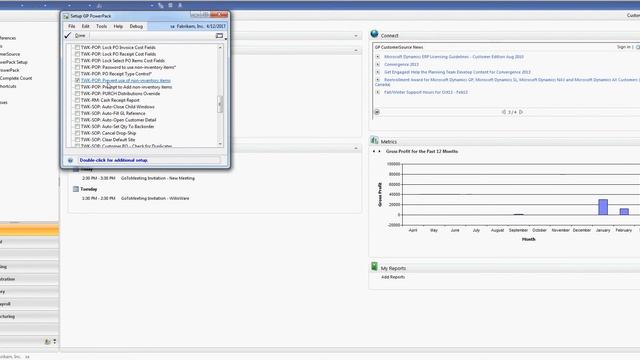The image size is (640, 360).
Task: Go to previous news page arrow
Action: [x=503, y=112]
